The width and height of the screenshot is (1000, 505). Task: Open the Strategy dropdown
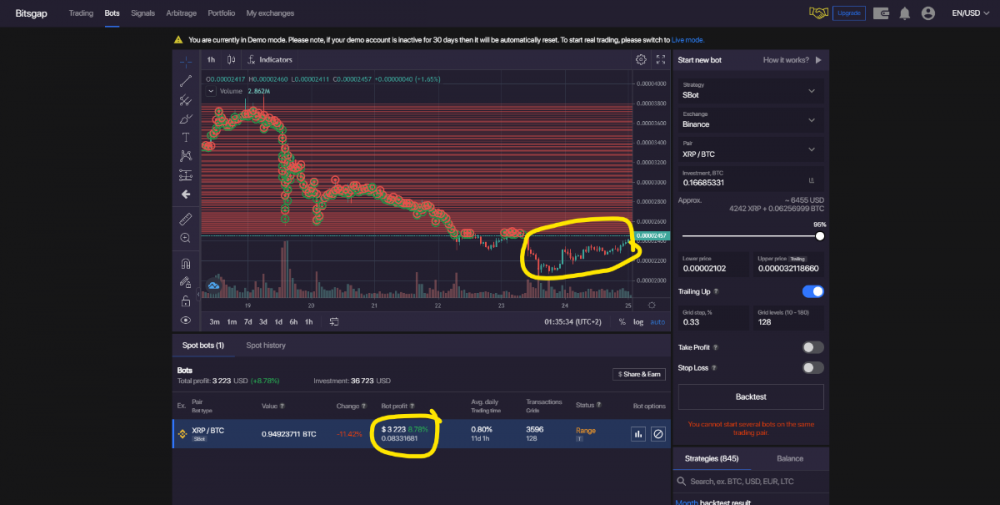coord(750,90)
